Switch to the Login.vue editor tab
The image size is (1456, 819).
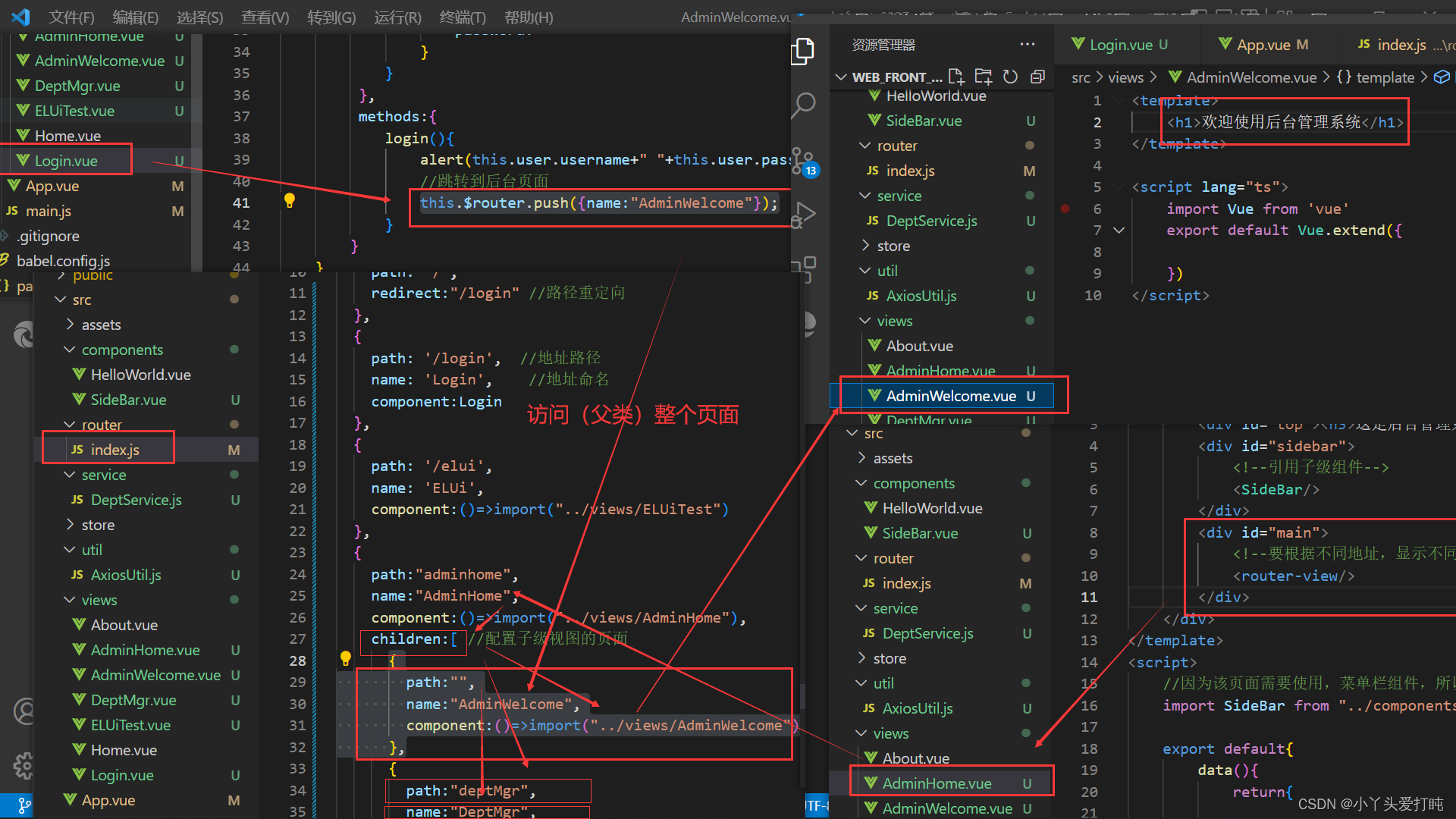click(1120, 45)
